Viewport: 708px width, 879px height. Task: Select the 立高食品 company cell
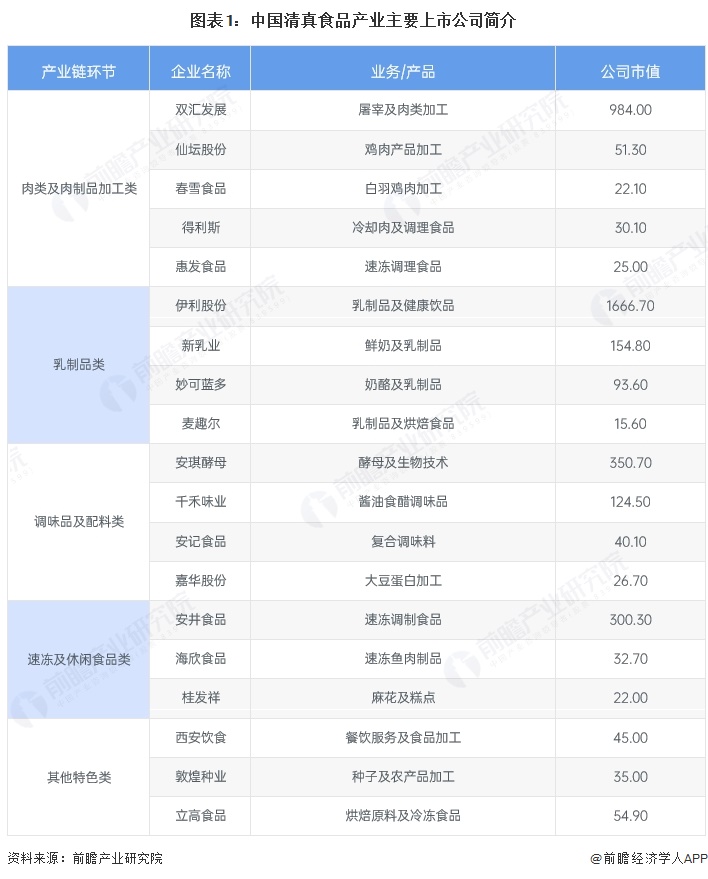200,816
